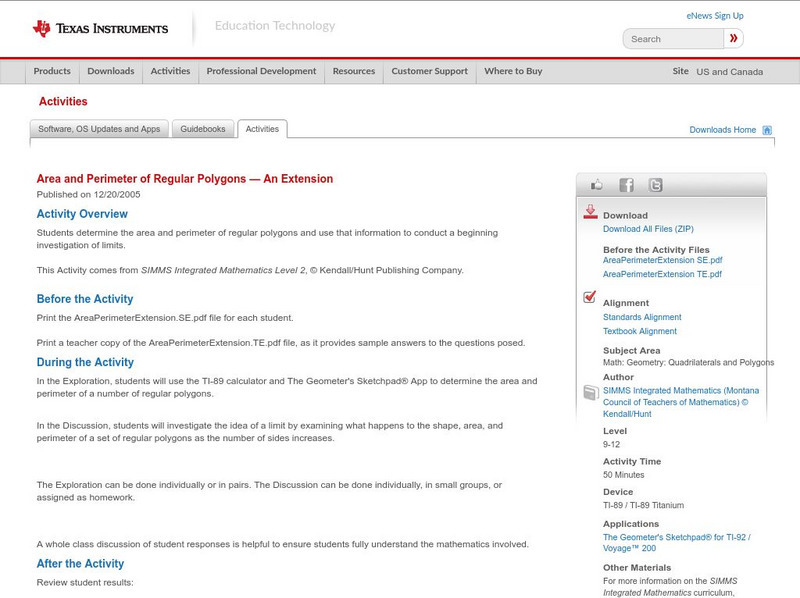
Task: Change site region US and Canada
Action: (x=730, y=72)
